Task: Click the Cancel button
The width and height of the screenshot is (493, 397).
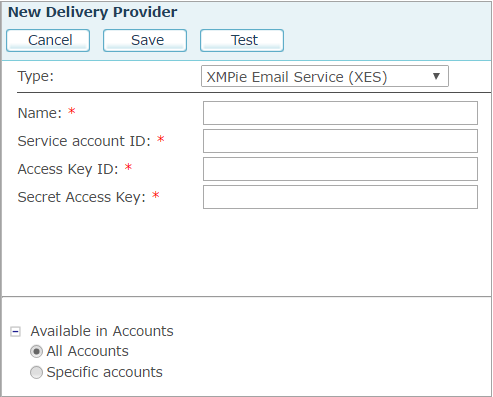Action: 48,40
